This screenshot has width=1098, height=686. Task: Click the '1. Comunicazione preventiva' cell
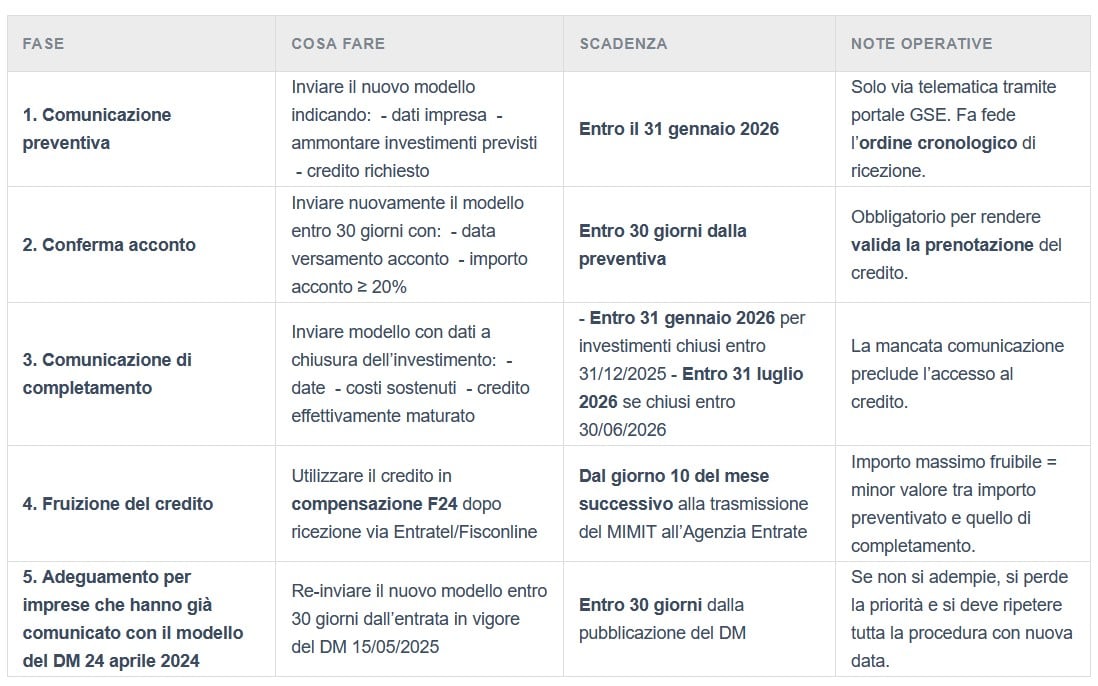coord(141,129)
